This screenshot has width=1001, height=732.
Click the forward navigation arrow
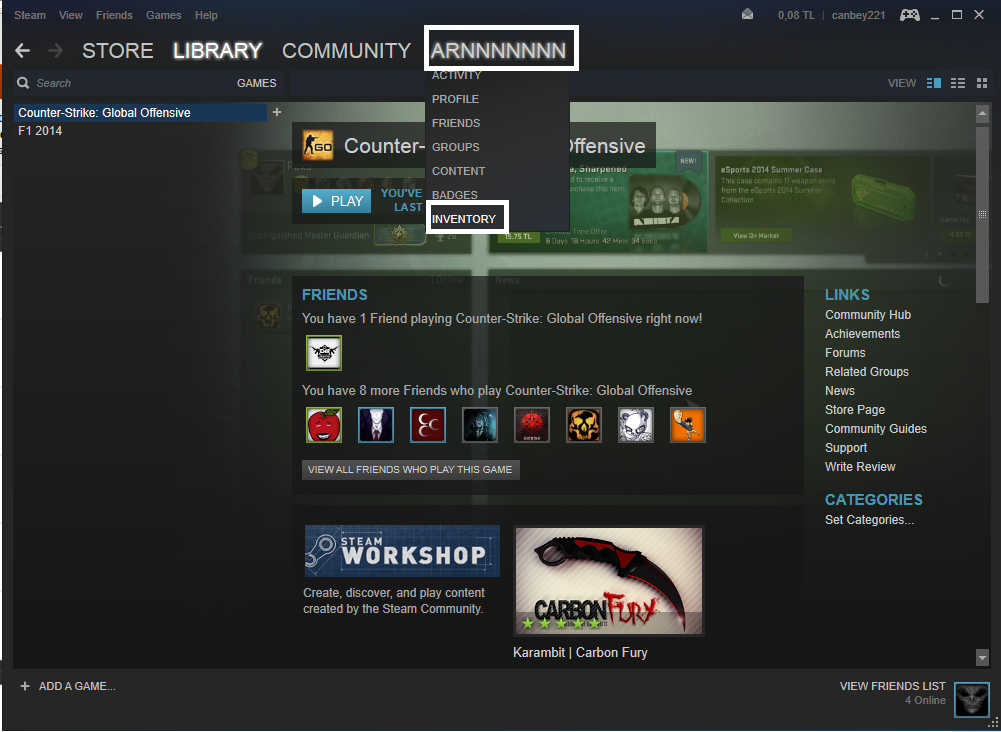[x=56, y=50]
